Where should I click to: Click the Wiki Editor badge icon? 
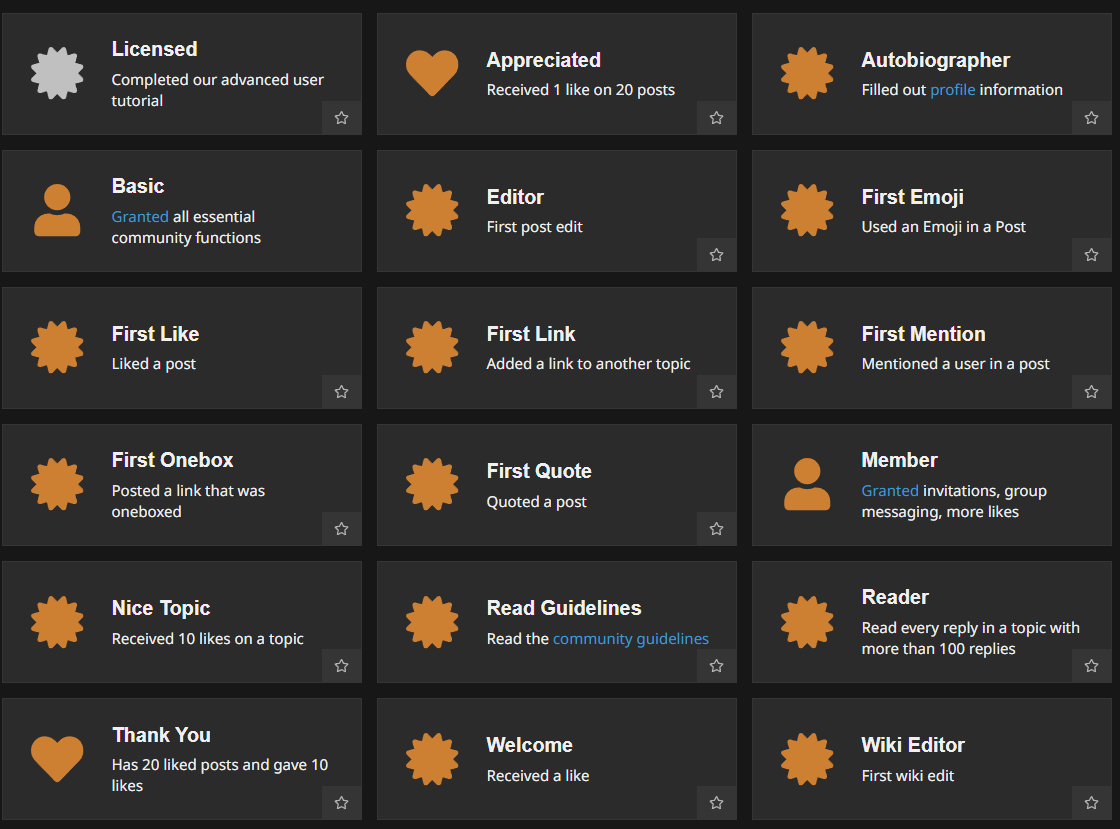[807, 758]
